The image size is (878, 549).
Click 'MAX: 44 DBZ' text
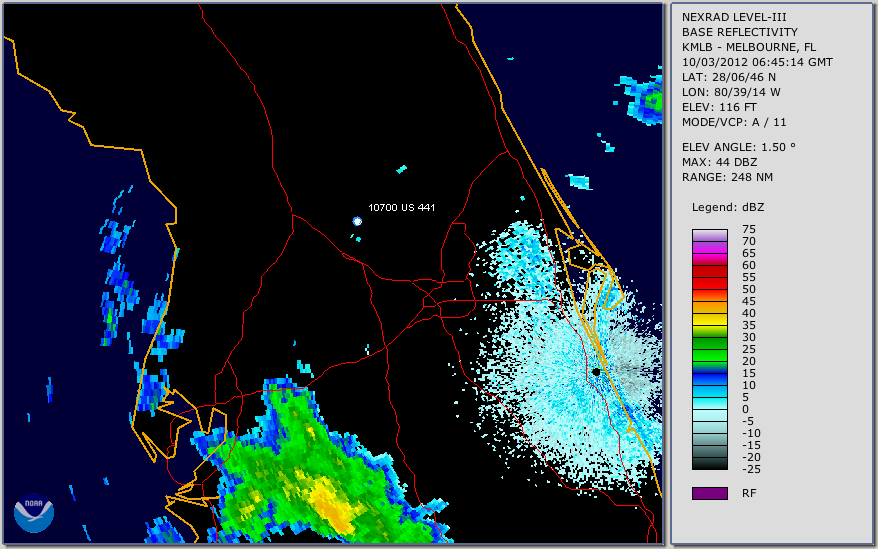click(720, 162)
